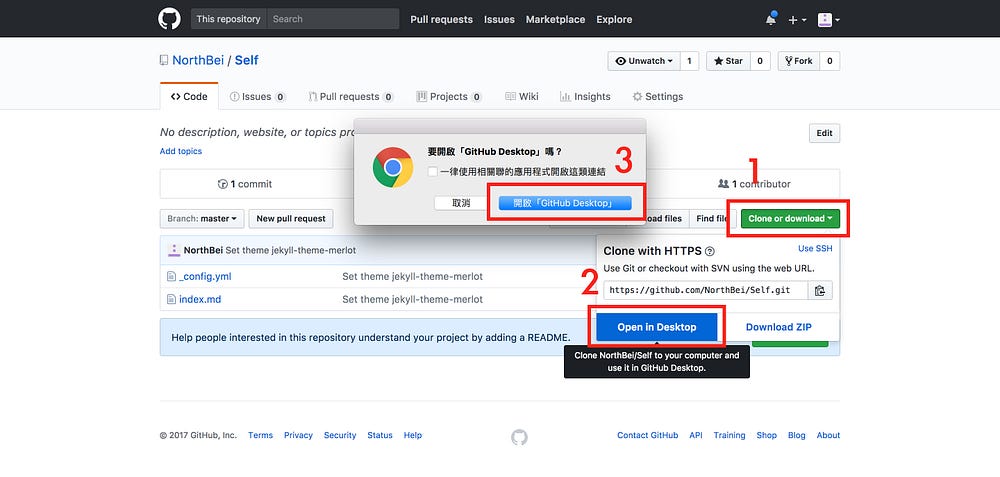This screenshot has height=477, width=1000.
Task: Open footer Security link
Action: 340,435
